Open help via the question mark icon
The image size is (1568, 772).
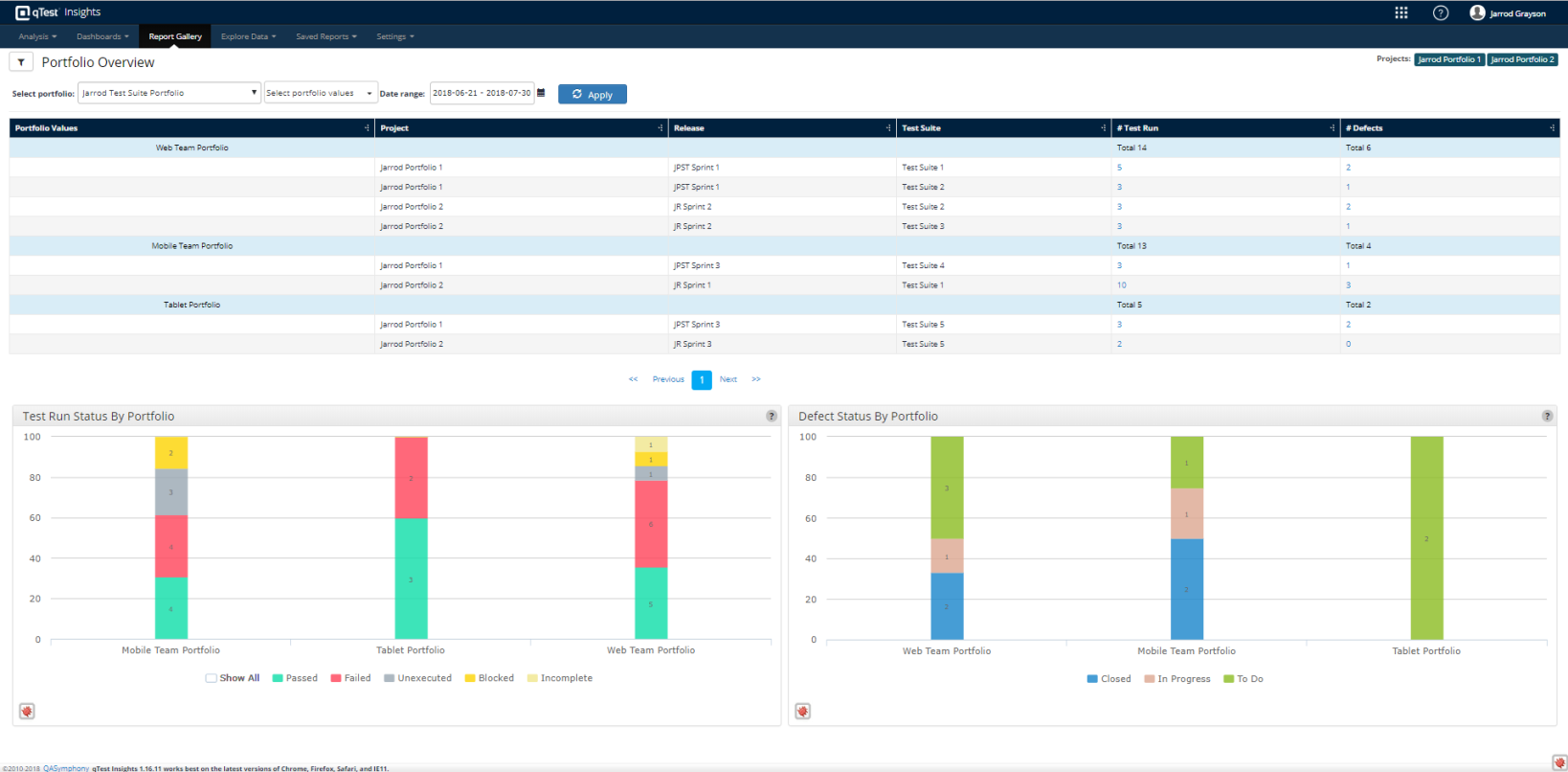1440,12
